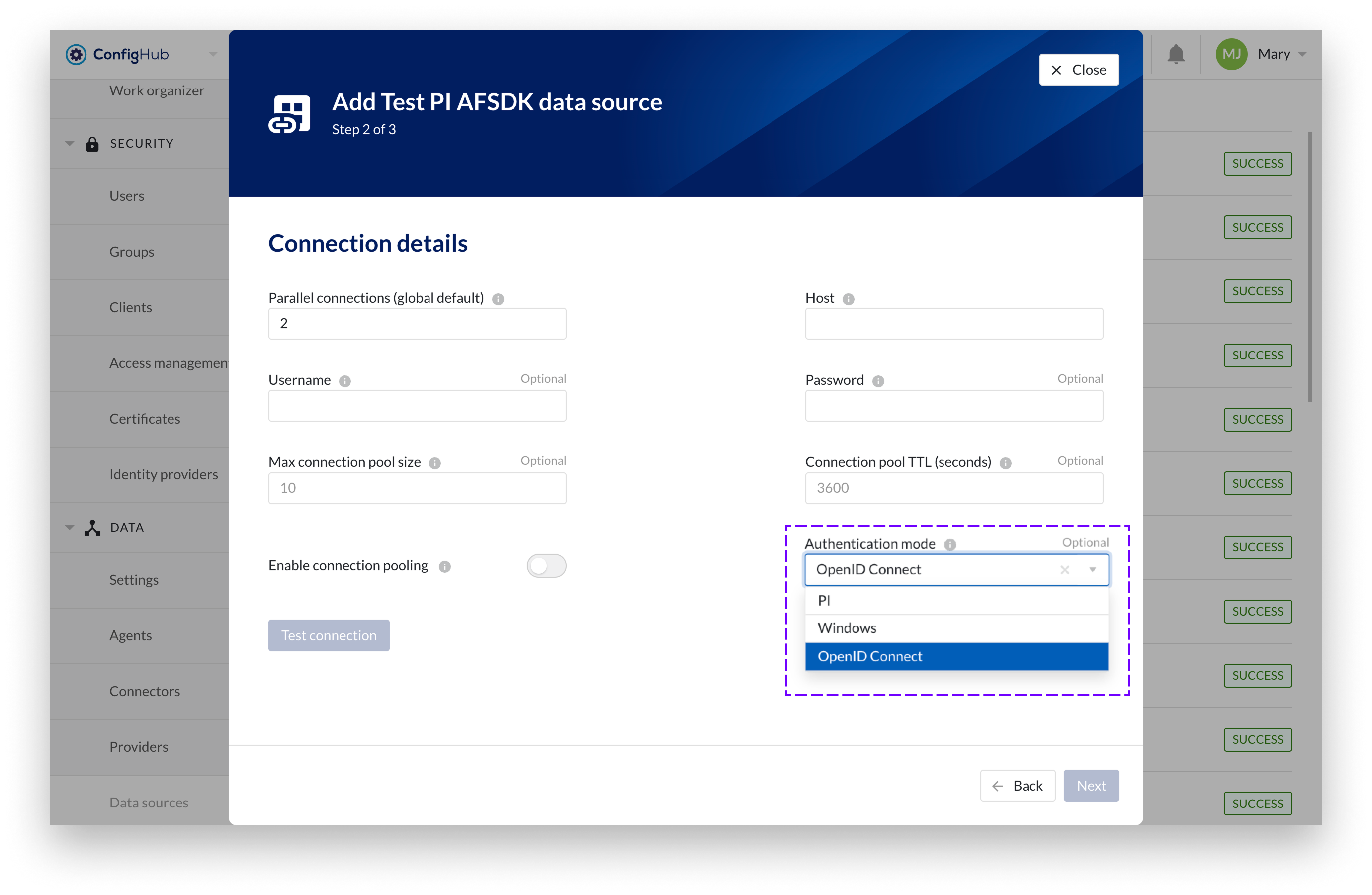Open Connectors in the sidebar
This screenshot has height=895, width=1372.
pos(145,691)
